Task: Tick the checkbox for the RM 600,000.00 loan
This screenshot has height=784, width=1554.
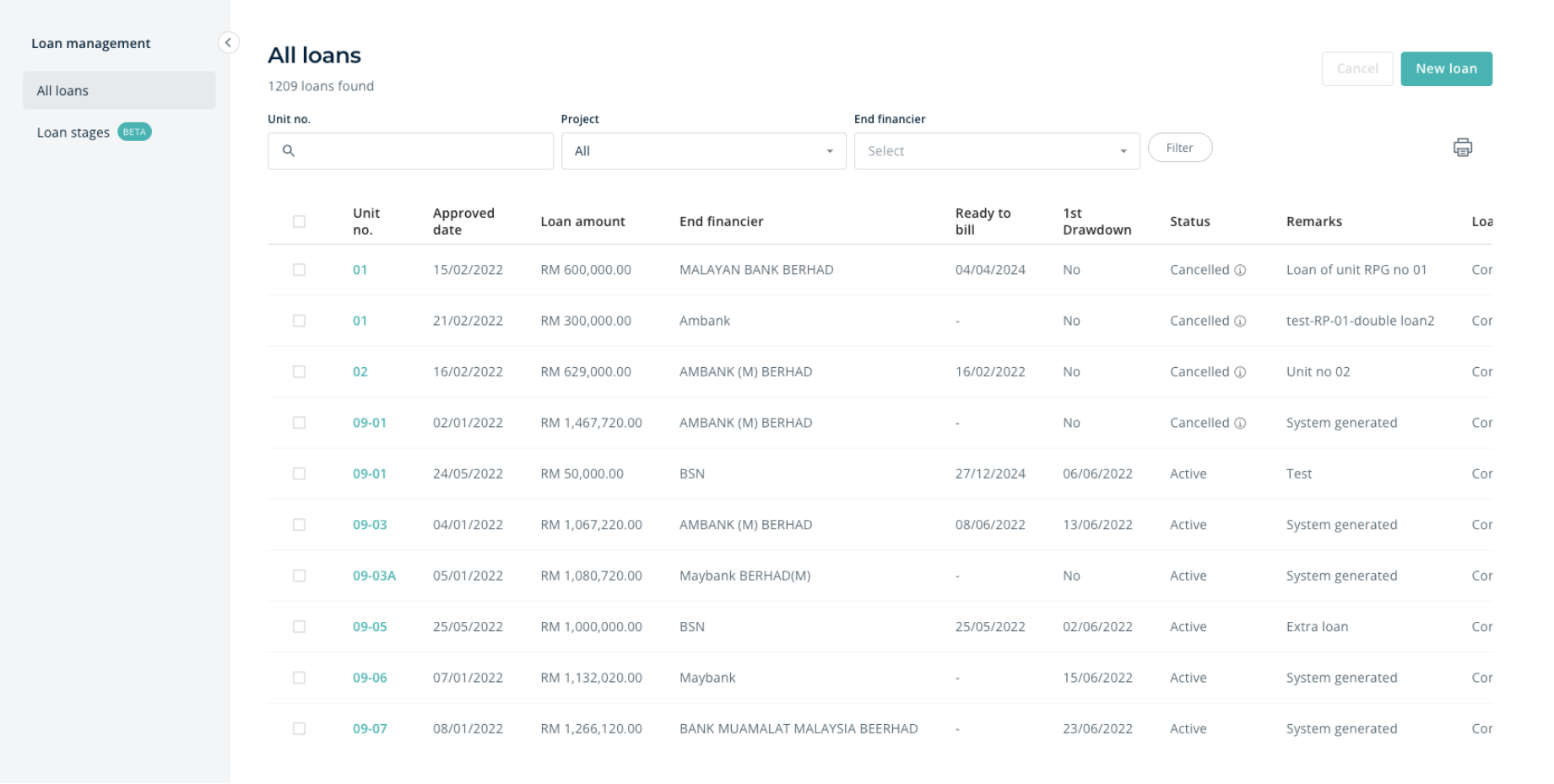Action: click(x=299, y=270)
